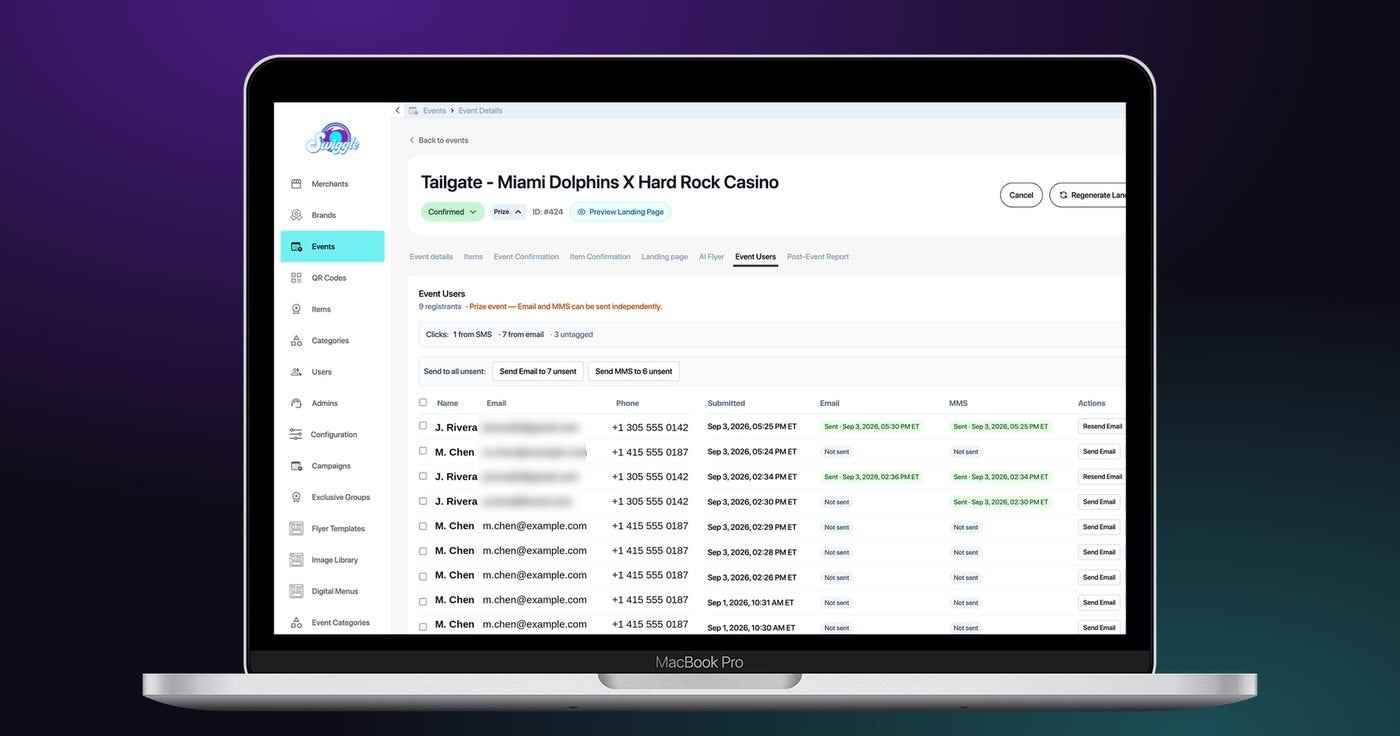Open Preview Landing Page
Viewport: 1400px width, 736px height.
[x=620, y=212]
